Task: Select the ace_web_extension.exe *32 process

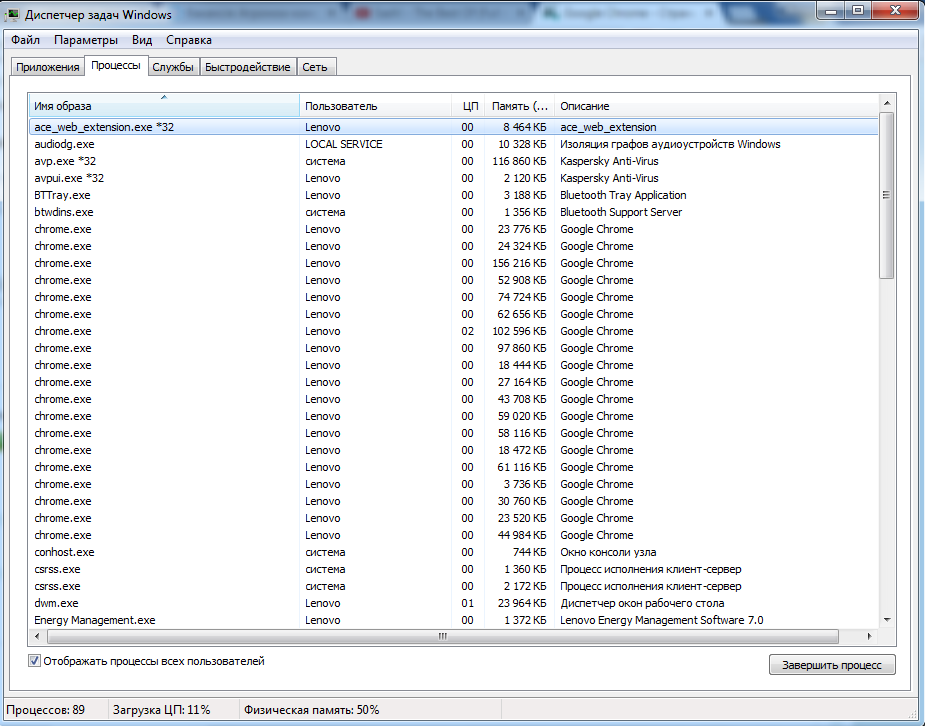Action: click(453, 127)
